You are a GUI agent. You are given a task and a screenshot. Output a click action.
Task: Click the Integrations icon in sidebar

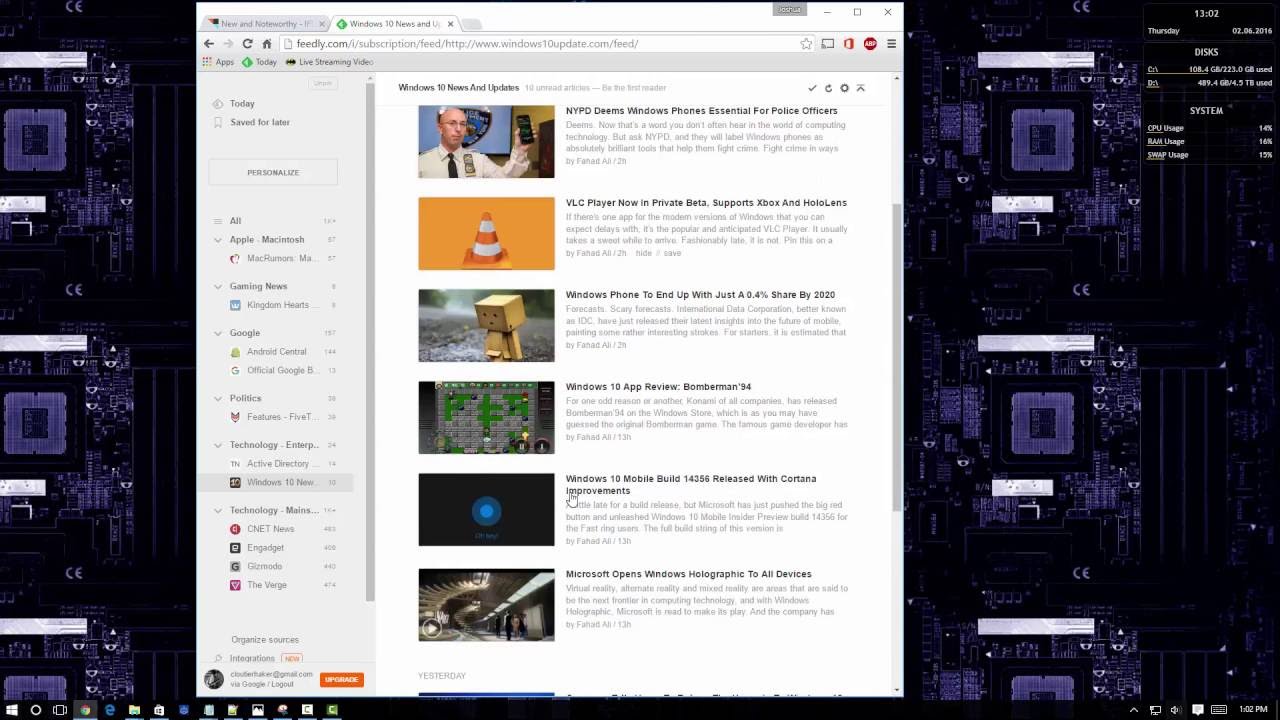click(x=218, y=658)
